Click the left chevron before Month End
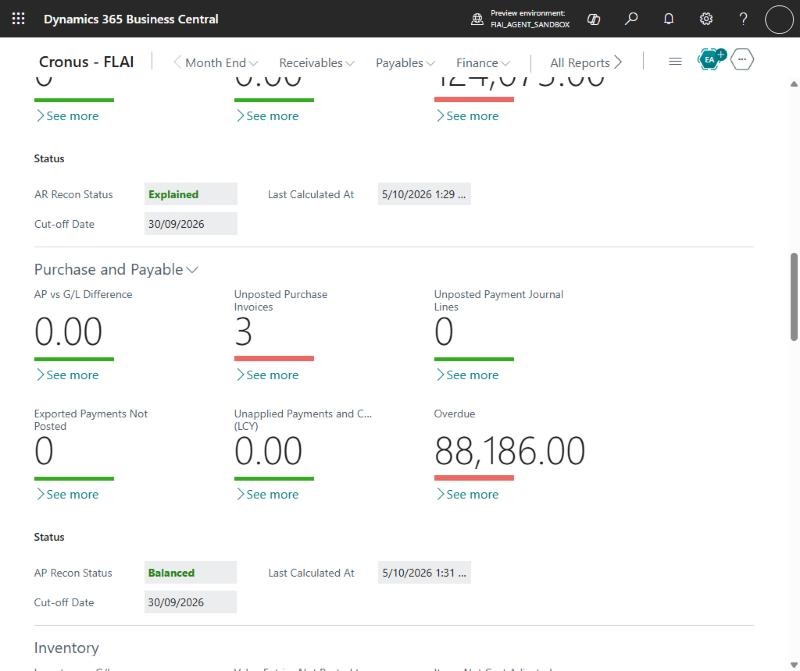 pyautogui.click(x=177, y=62)
